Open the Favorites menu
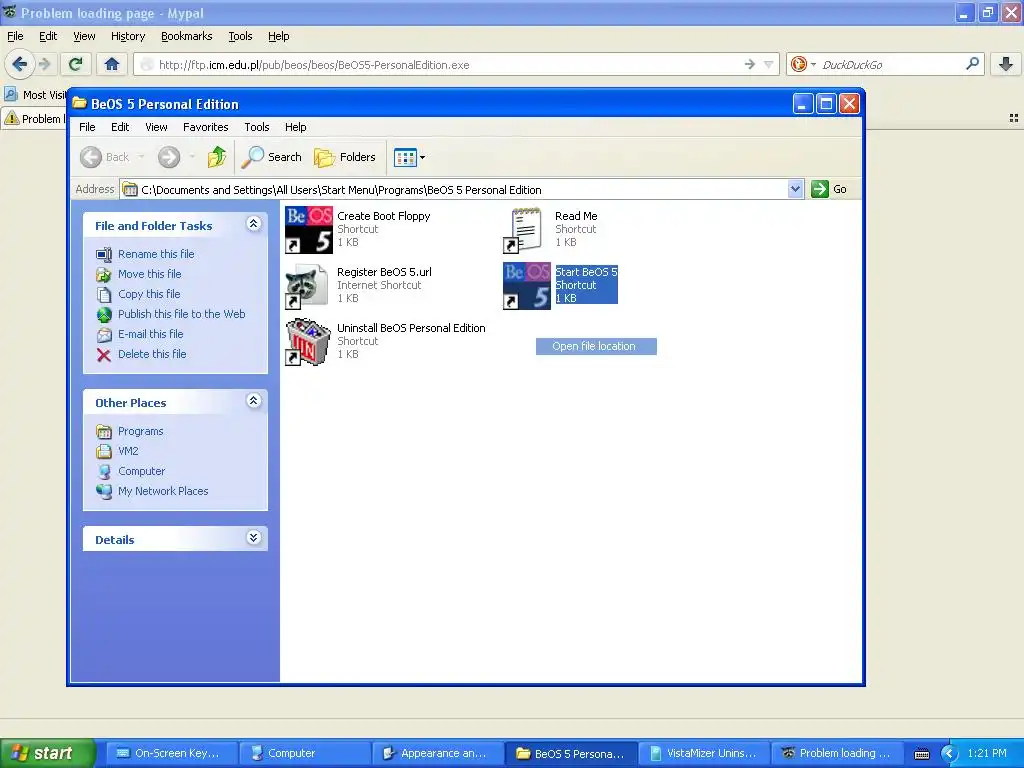 [206, 127]
